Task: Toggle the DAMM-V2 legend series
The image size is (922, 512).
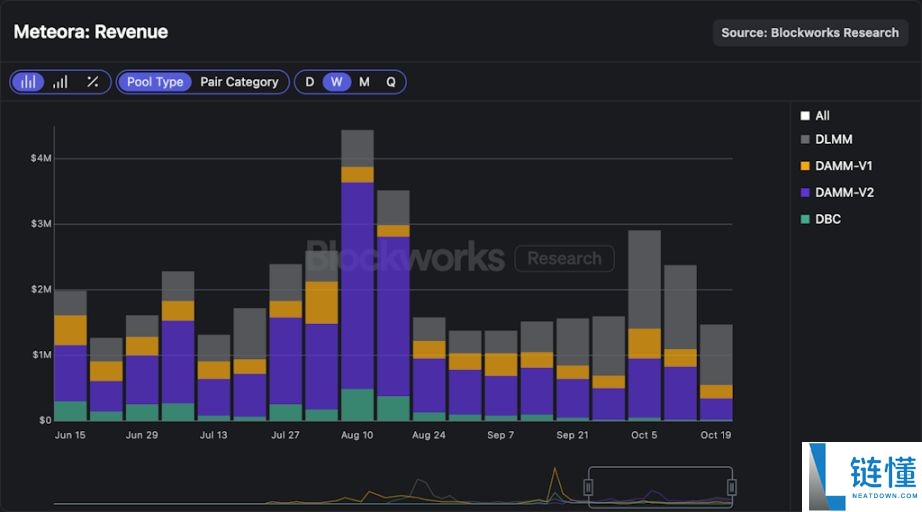Action: [837, 192]
